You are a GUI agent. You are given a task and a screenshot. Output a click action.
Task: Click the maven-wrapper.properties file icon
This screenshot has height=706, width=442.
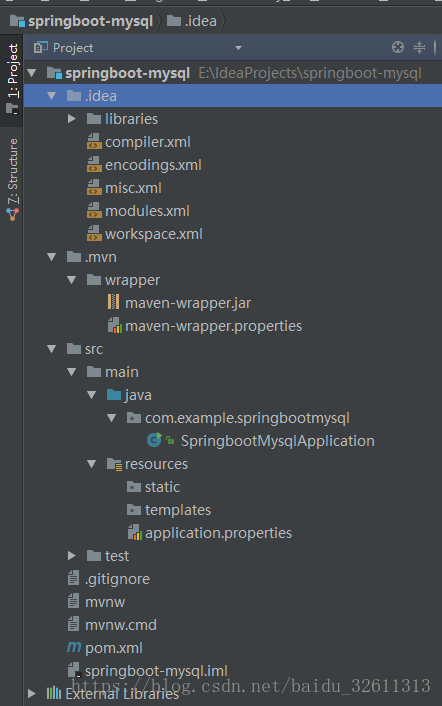[x=115, y=326]
